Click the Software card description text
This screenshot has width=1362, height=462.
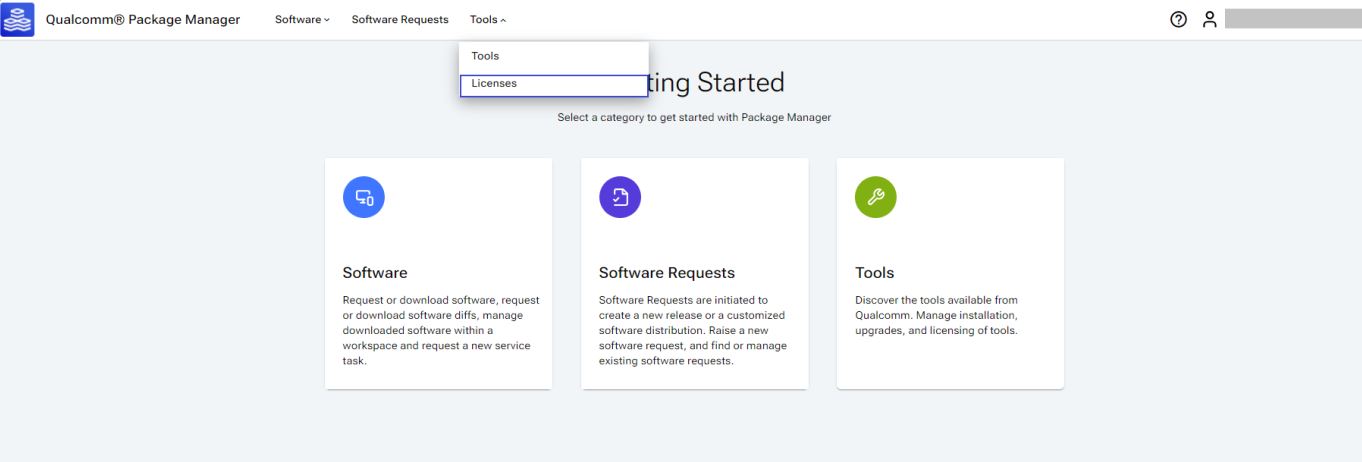coord(441,330)
